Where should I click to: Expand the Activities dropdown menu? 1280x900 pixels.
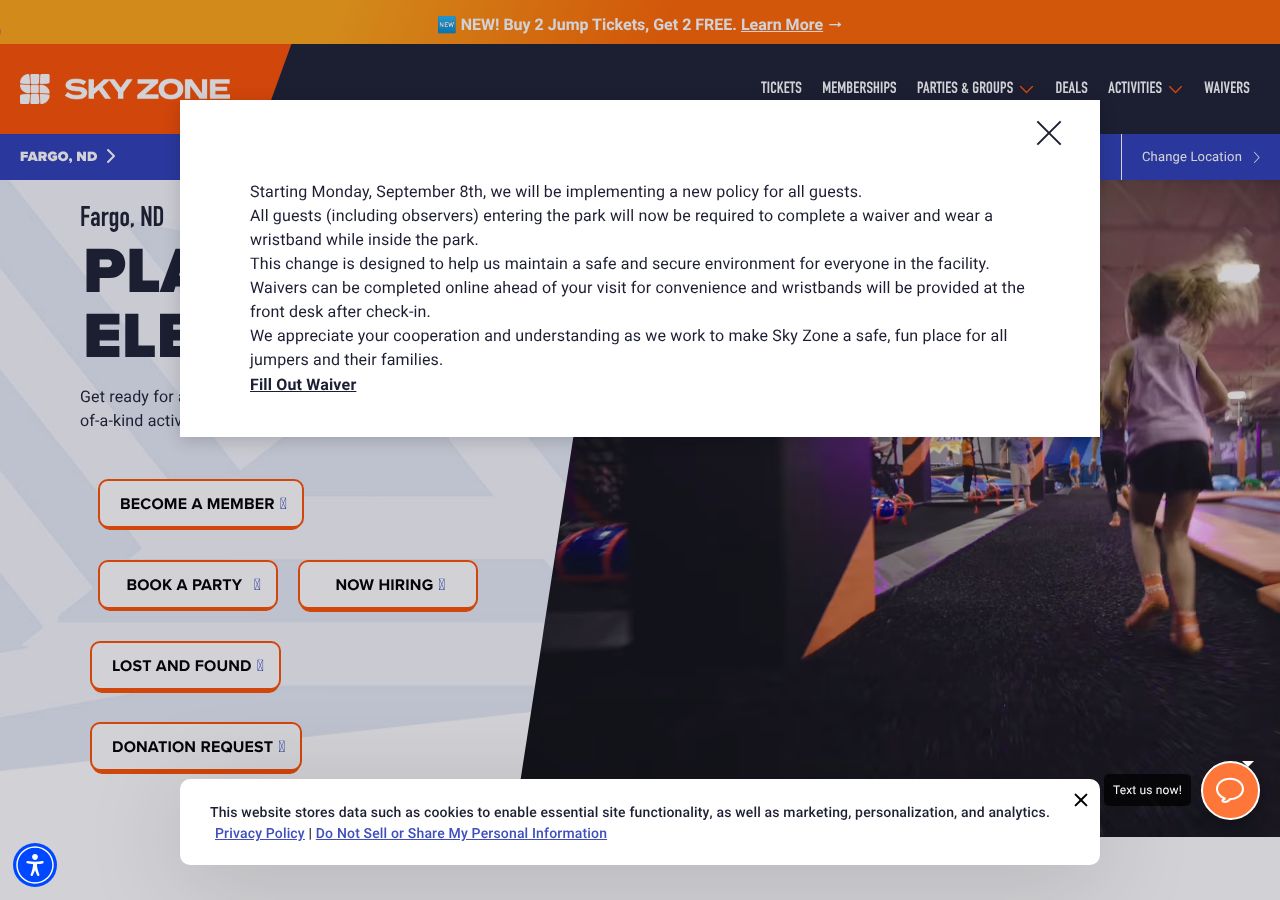pyautogui.click(x=1145, y=88)
